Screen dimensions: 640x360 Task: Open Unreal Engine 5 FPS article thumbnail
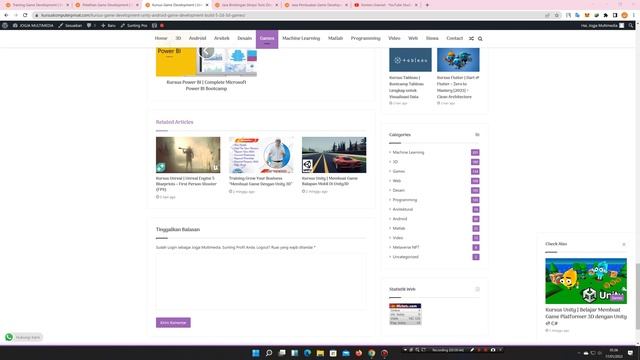click(188, 155)
